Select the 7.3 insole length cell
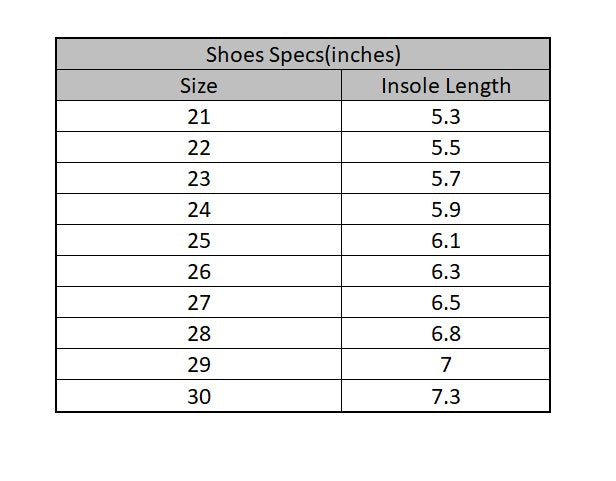Viewport: 616px width, 481px height. 445,396
